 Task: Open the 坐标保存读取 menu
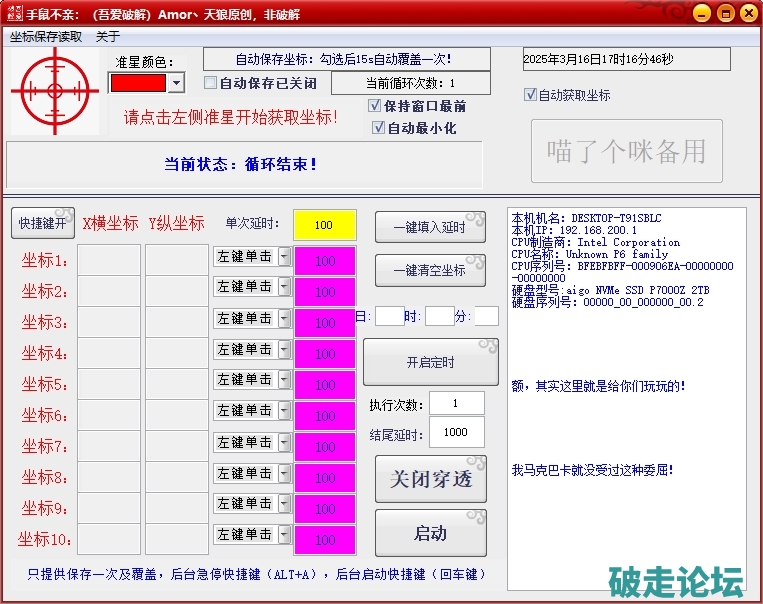pyautogui.click(x=46, y=36)
